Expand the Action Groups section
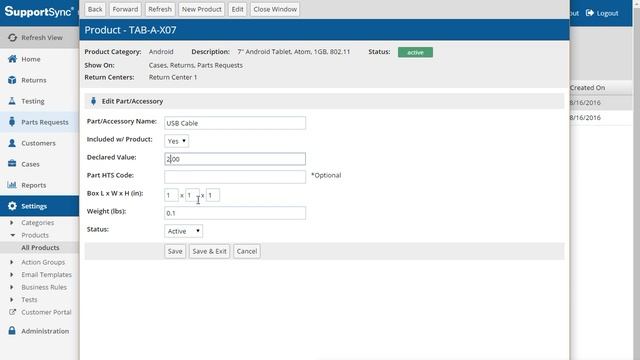Screen dimensions: 640x360 (11, 262)
